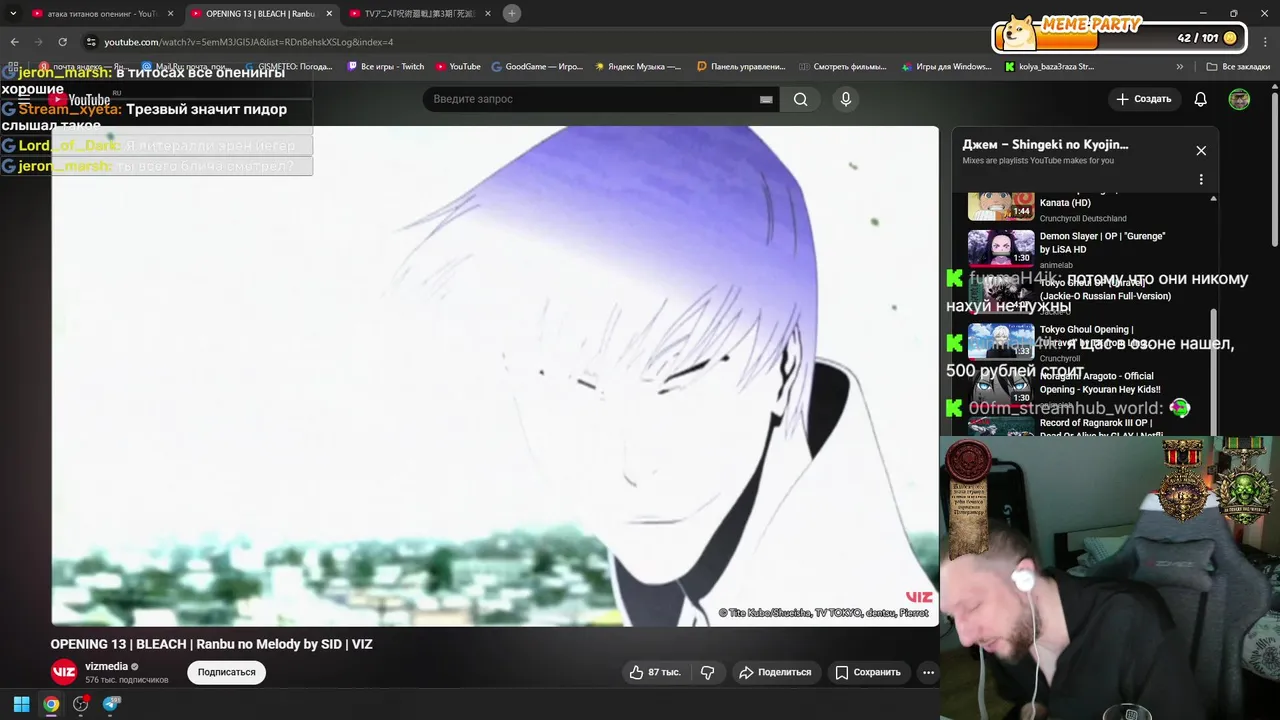Play Record of Ragnarok III OP video
Screen dimensions: 1280x720
pyautogui.click(x=1085, y=427)
